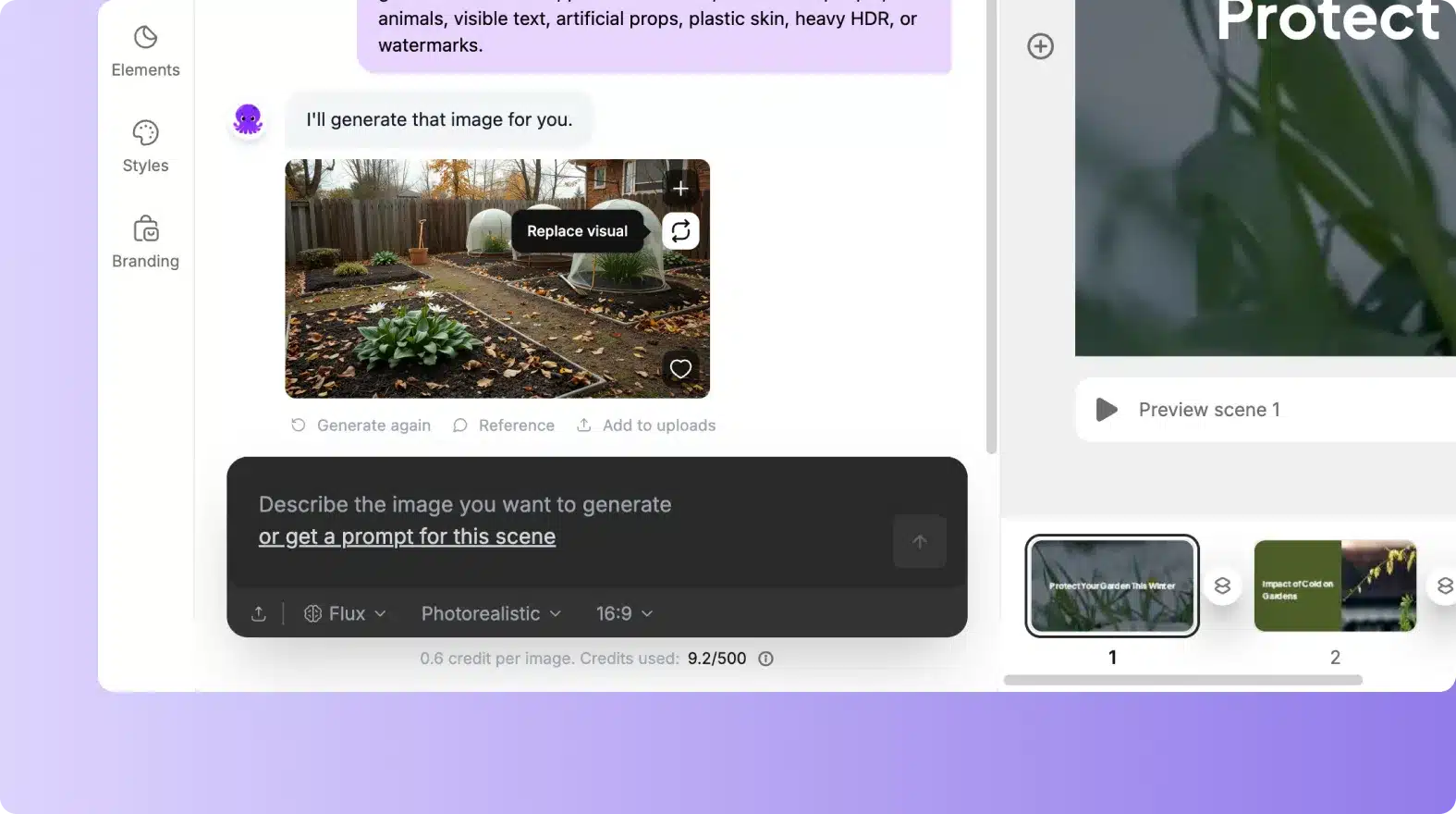Click the plus icon on generated image
The image size is (1456, 814).
point(680,189)
